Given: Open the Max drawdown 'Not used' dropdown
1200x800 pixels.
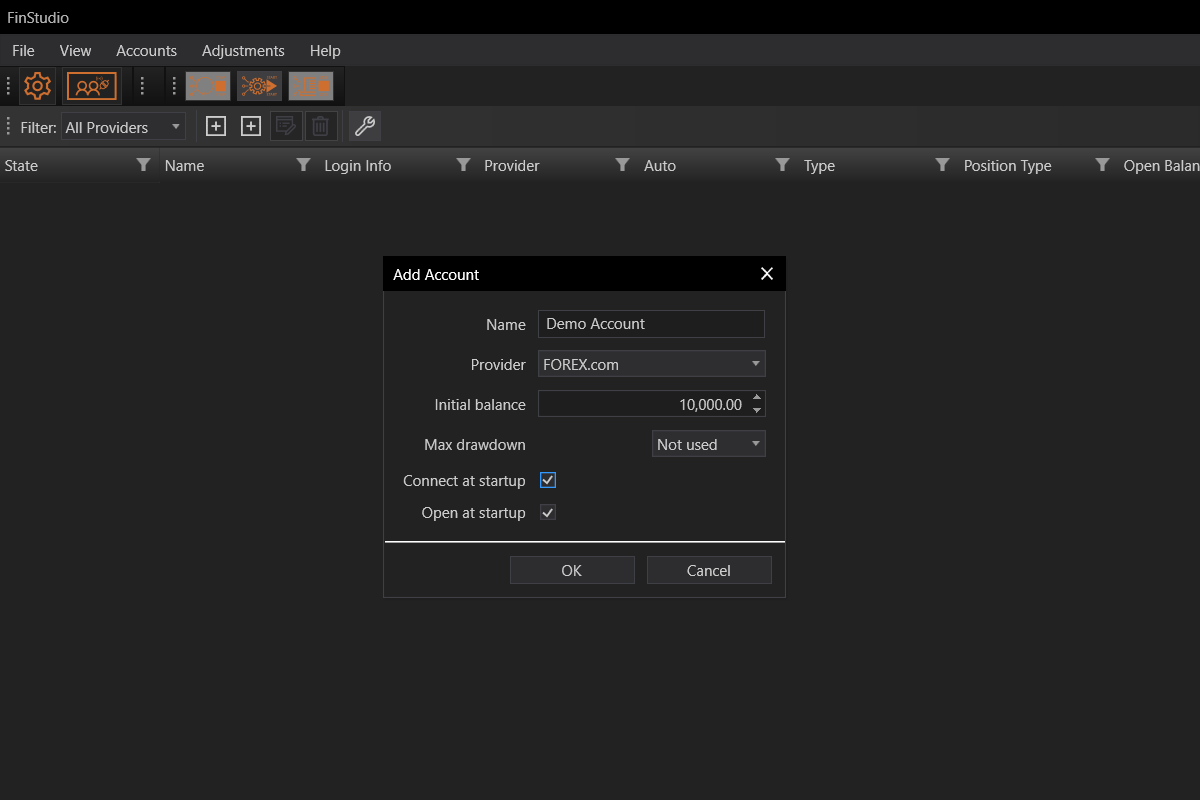Looking at the screenshot, I should point(708,444).
